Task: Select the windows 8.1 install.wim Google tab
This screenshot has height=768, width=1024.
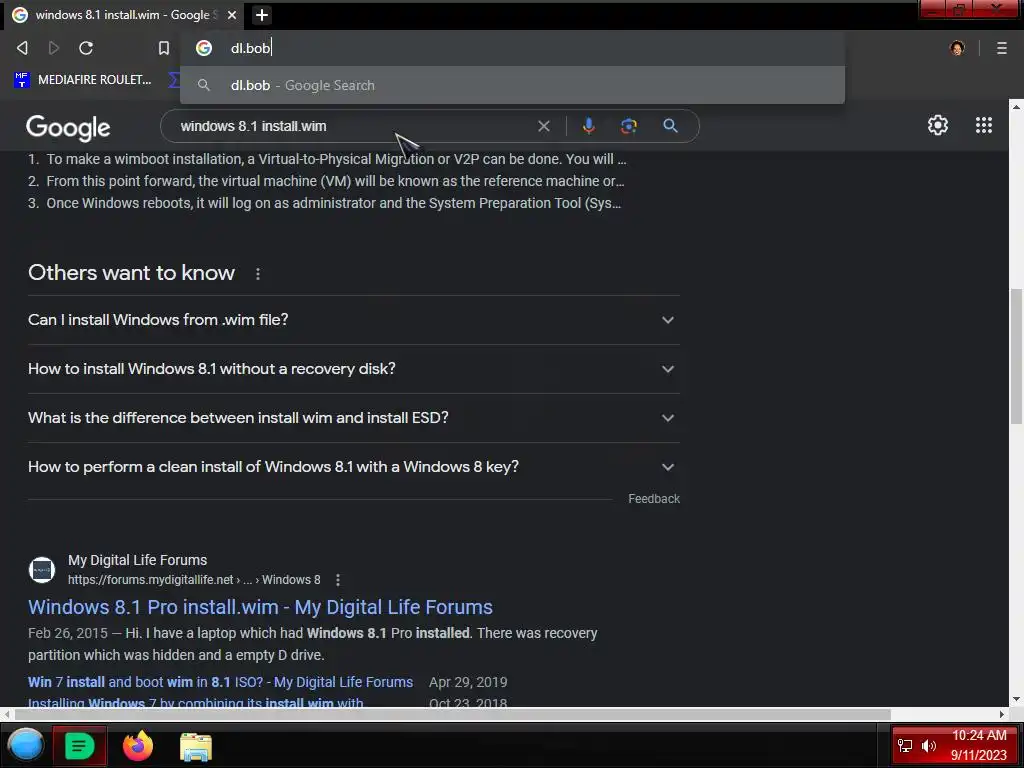Action: click(124, 15)
